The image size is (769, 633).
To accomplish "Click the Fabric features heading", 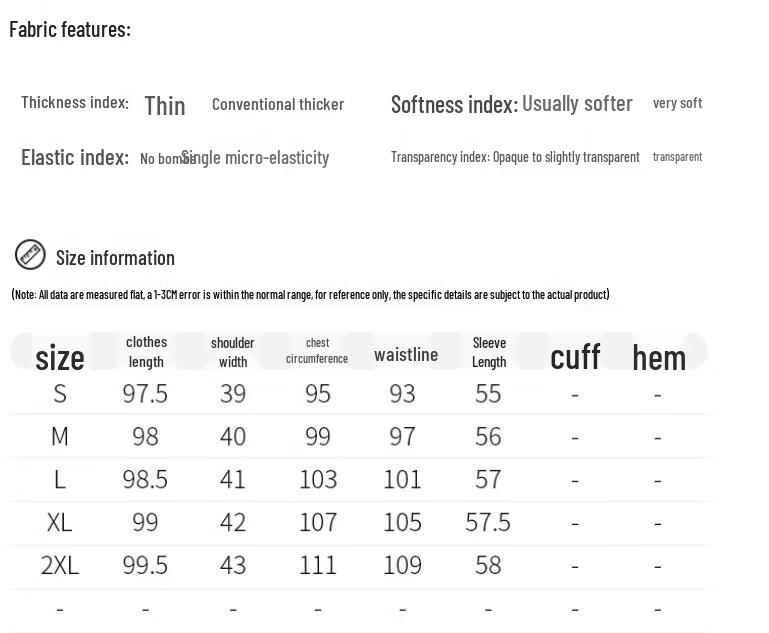I will click(70, 29).
